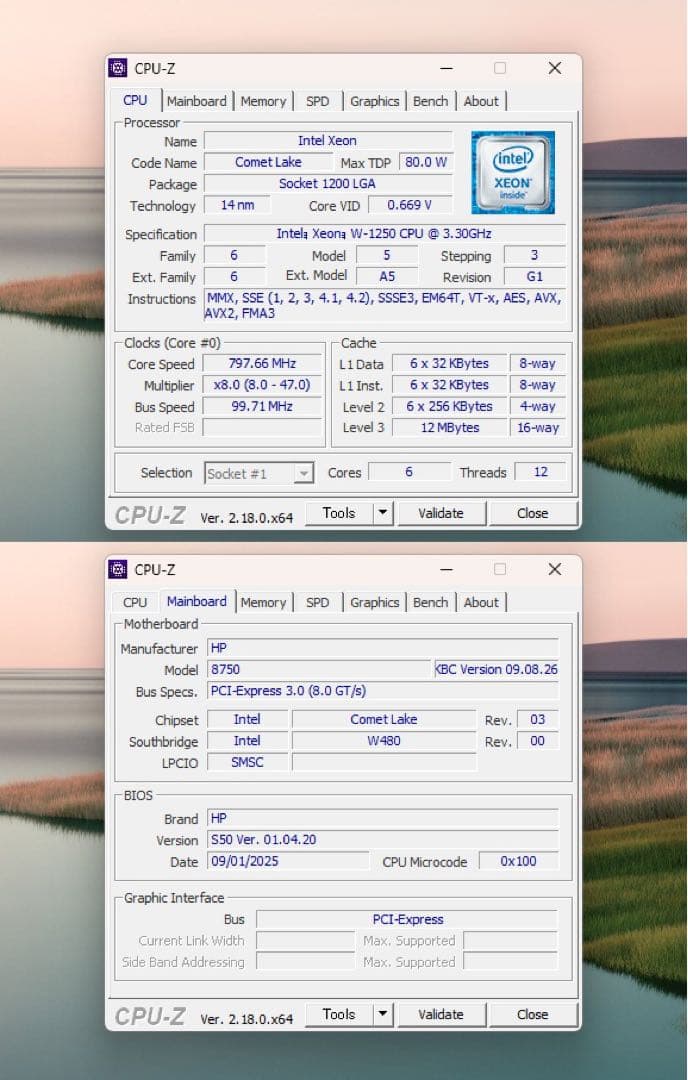Click CPU-Z app icon in top window title bar
Viewport: 688px width, 1080px height.
click(118, 68)
